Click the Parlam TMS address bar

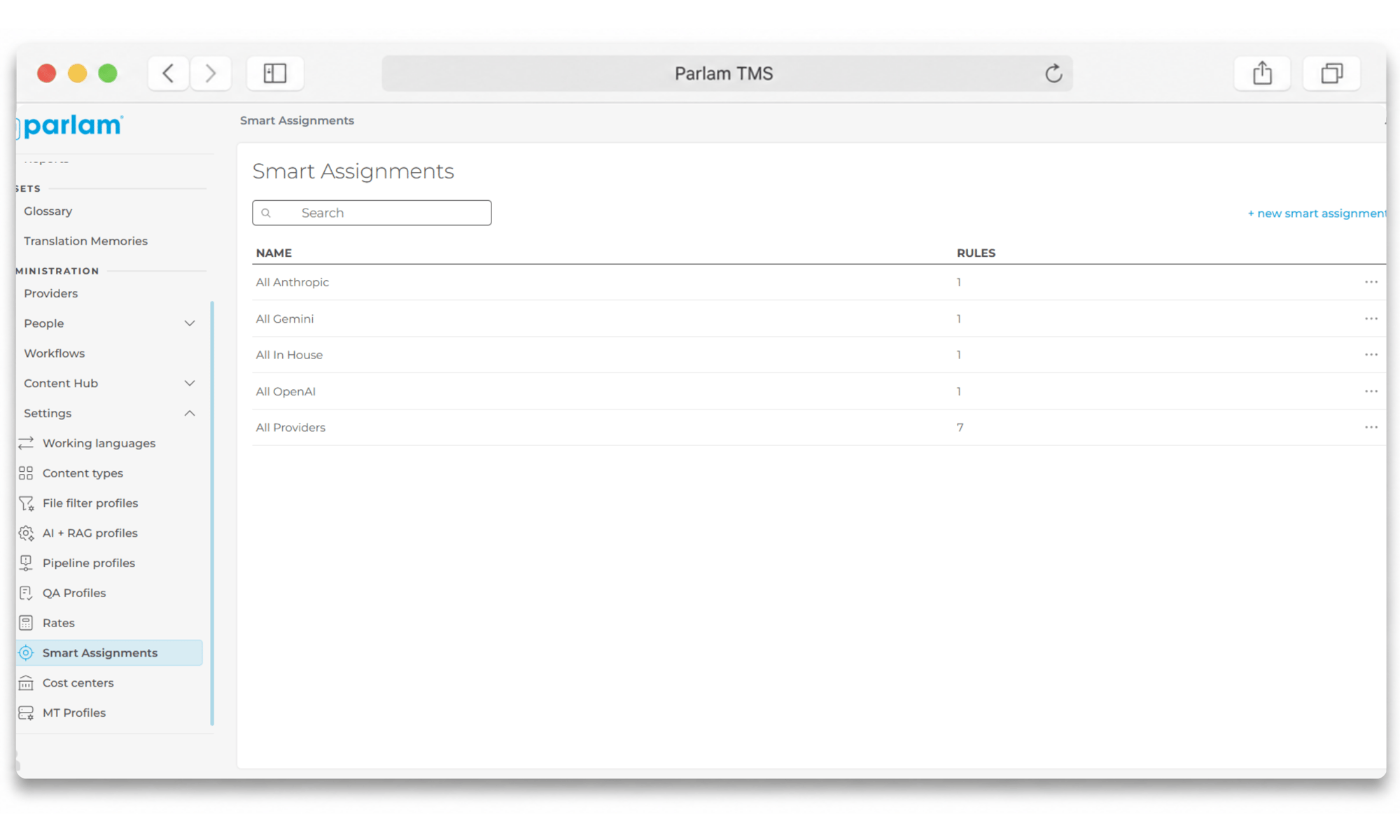point(727,73)
